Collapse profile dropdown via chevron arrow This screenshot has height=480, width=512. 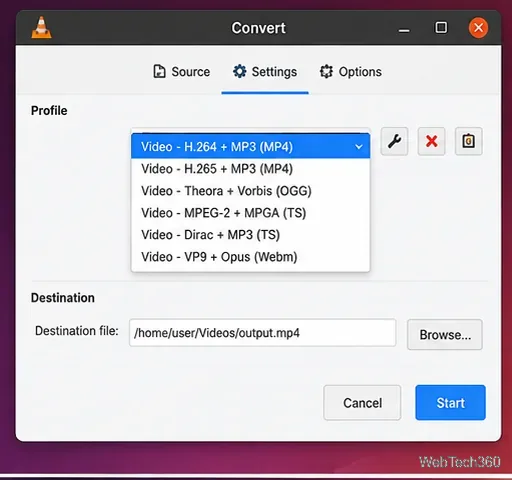tap(359, 147)
